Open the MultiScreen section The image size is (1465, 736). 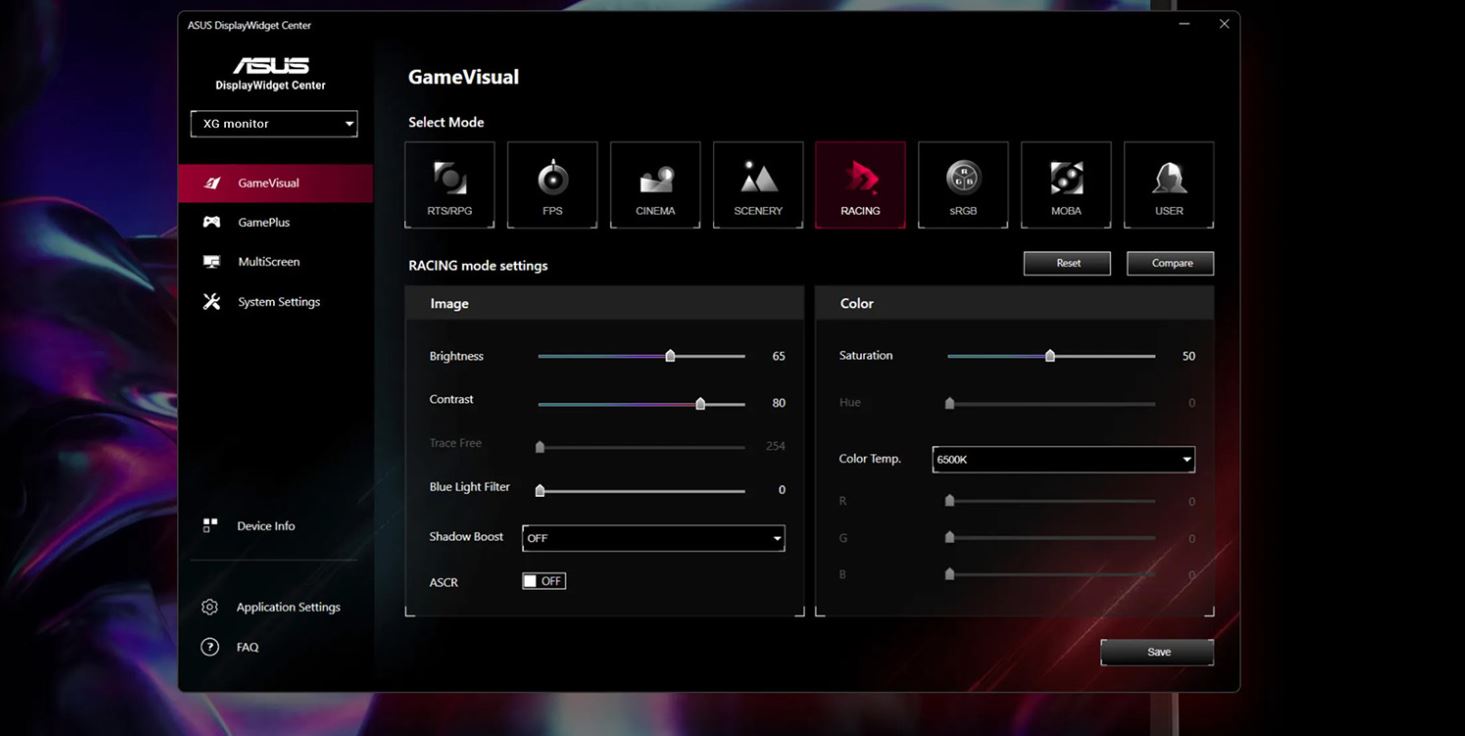[x=268, y=262]
